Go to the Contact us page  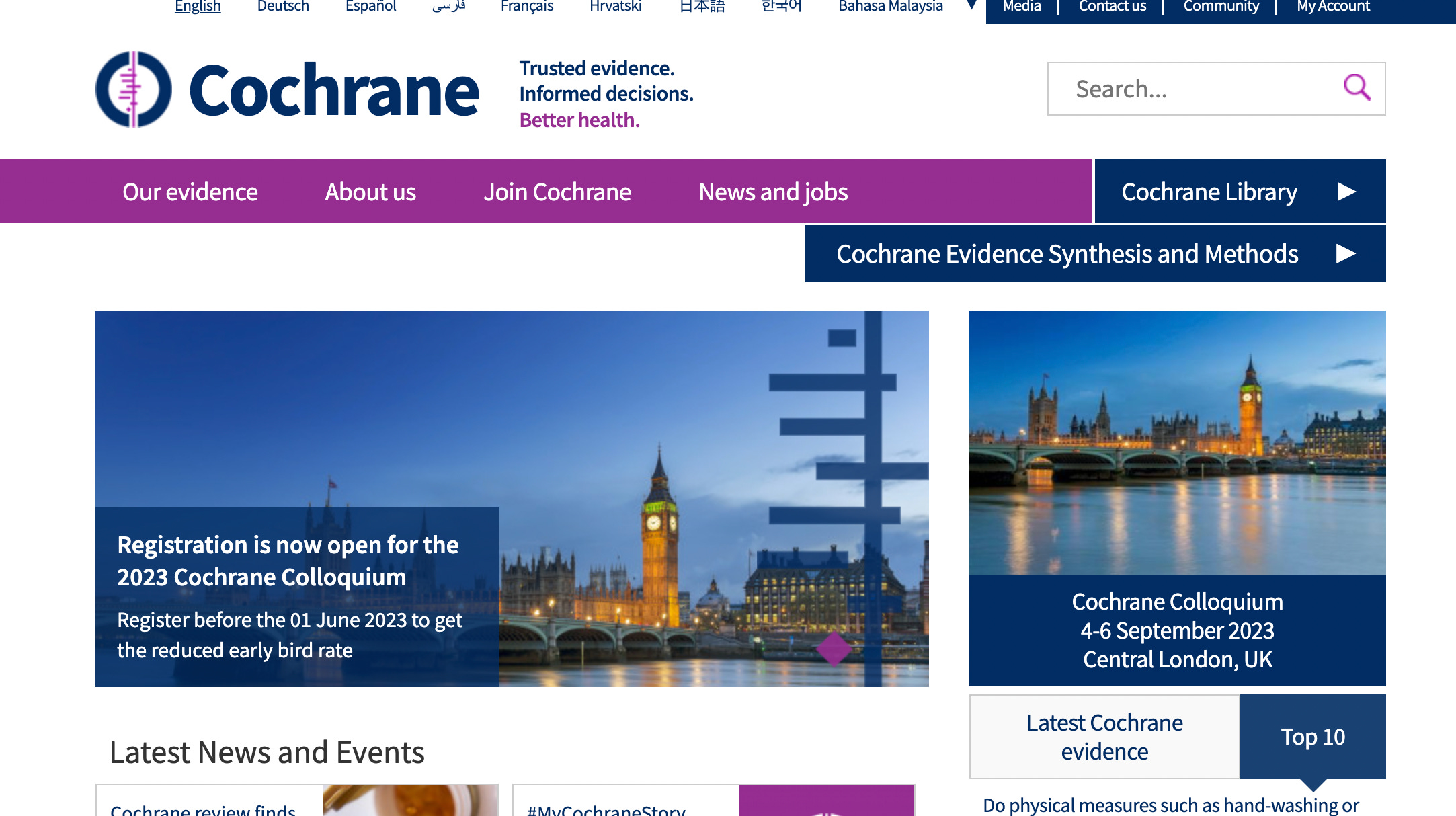pyautogui.click(x=1113, y=6)
